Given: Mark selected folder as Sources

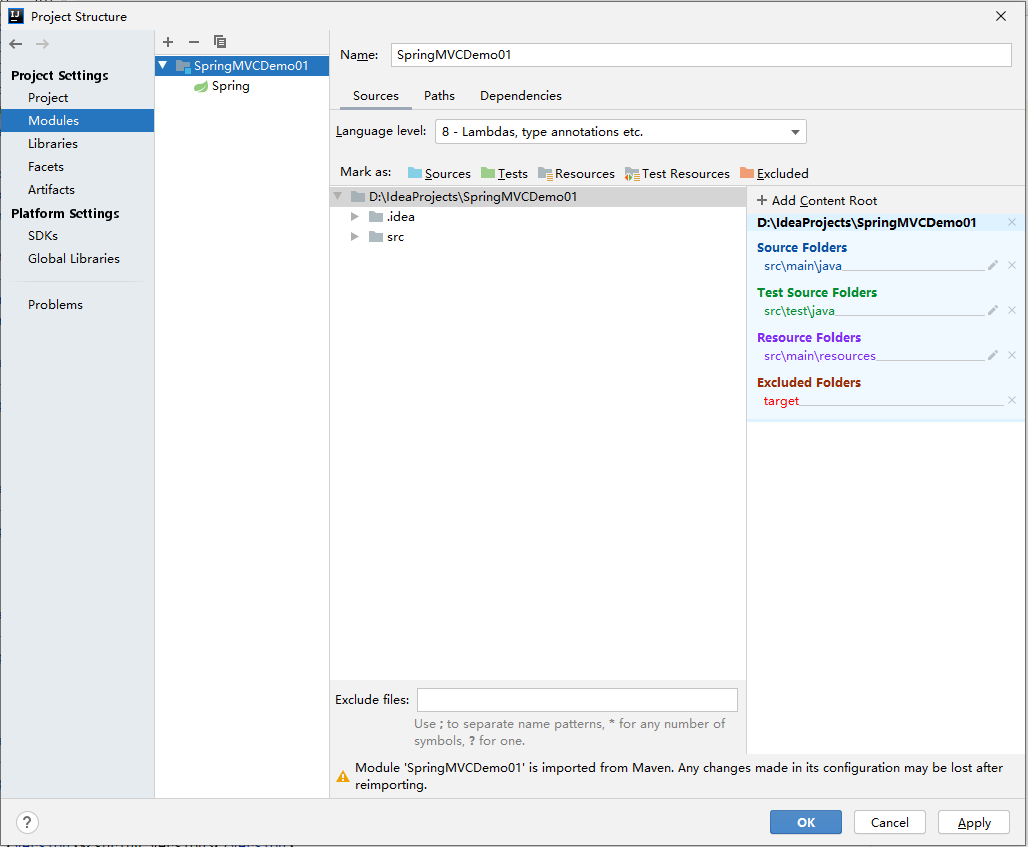Looking at the screenshot, I should (439, 174).
